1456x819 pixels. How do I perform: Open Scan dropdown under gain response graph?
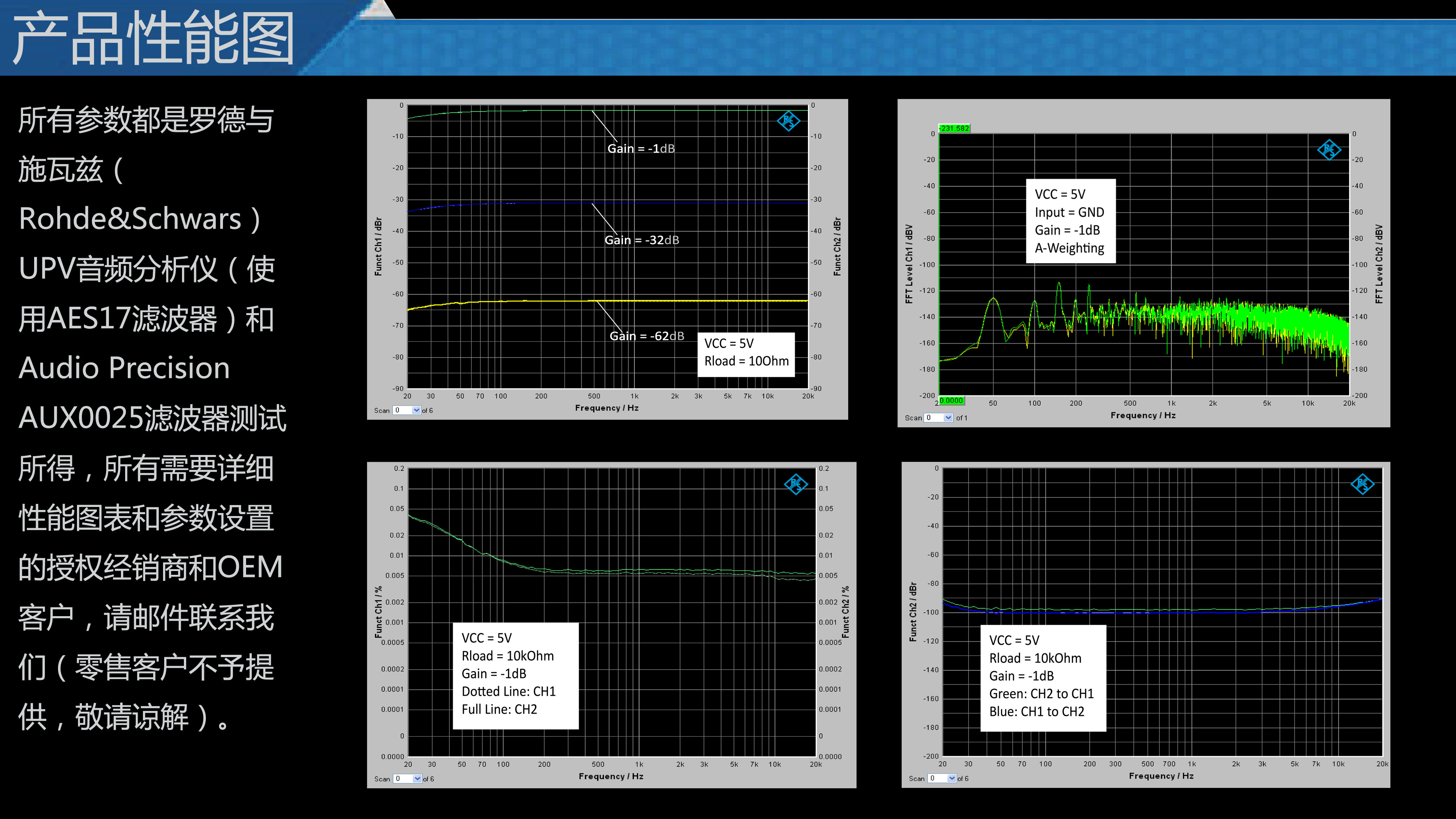pyautogui.click(x=417, y=410)
